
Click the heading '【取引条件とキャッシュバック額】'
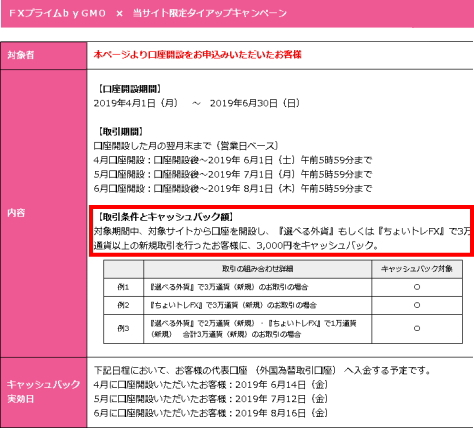click(165, 217)
